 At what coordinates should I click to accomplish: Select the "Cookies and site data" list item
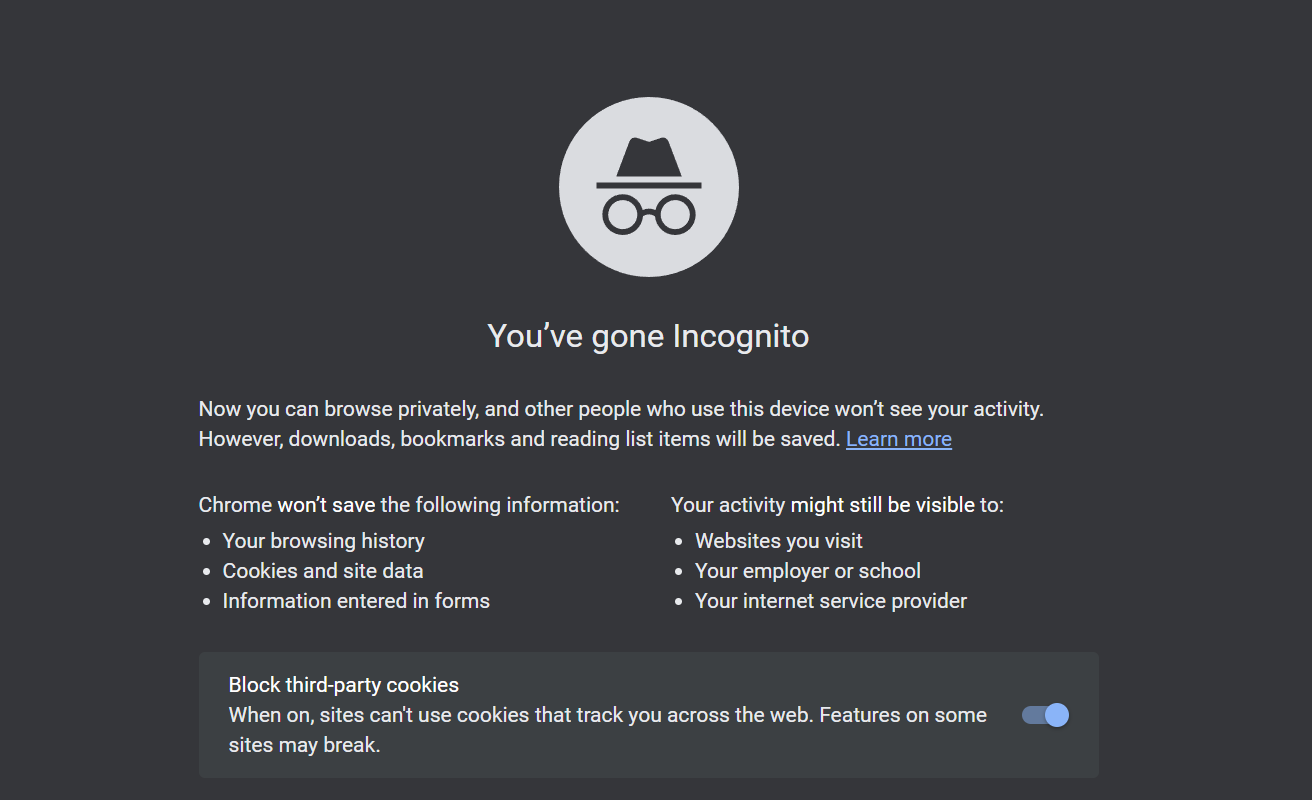[x=323, y=571]
